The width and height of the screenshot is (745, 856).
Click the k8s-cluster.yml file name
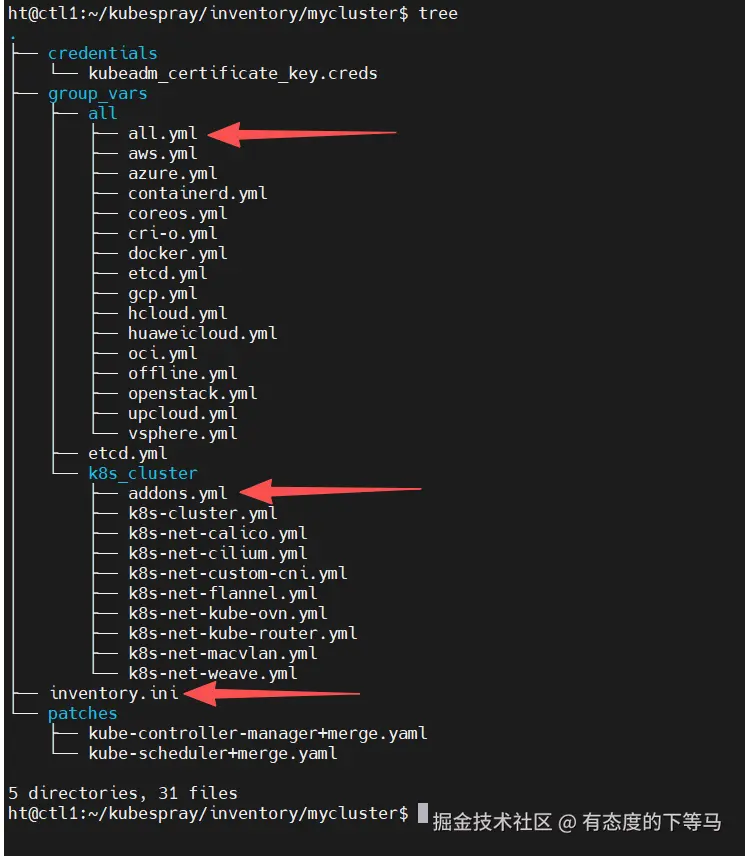click(202, 513)
